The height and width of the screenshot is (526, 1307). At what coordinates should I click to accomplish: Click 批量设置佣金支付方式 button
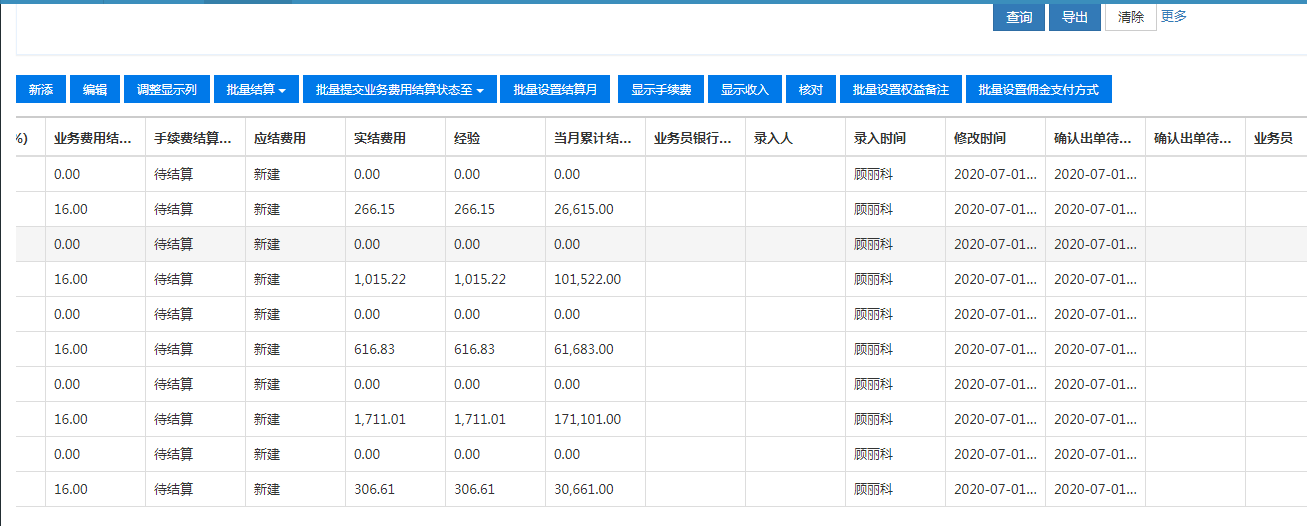[1039, 89]
